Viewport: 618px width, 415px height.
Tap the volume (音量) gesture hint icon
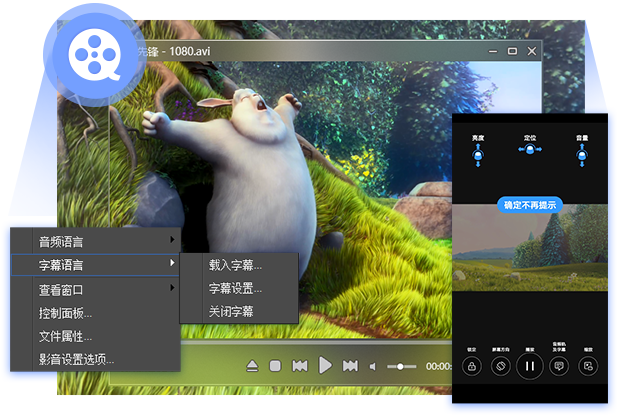(582, 154)
